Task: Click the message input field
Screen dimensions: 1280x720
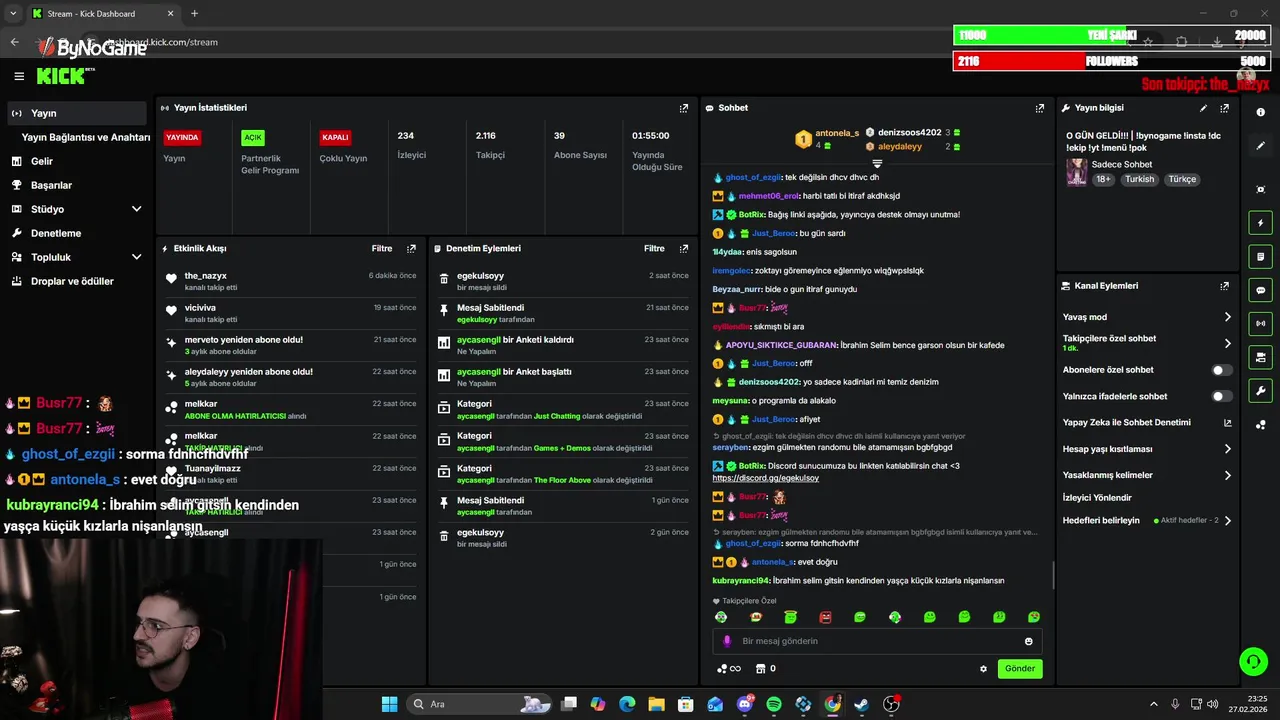Action: (x=877, y=641)
